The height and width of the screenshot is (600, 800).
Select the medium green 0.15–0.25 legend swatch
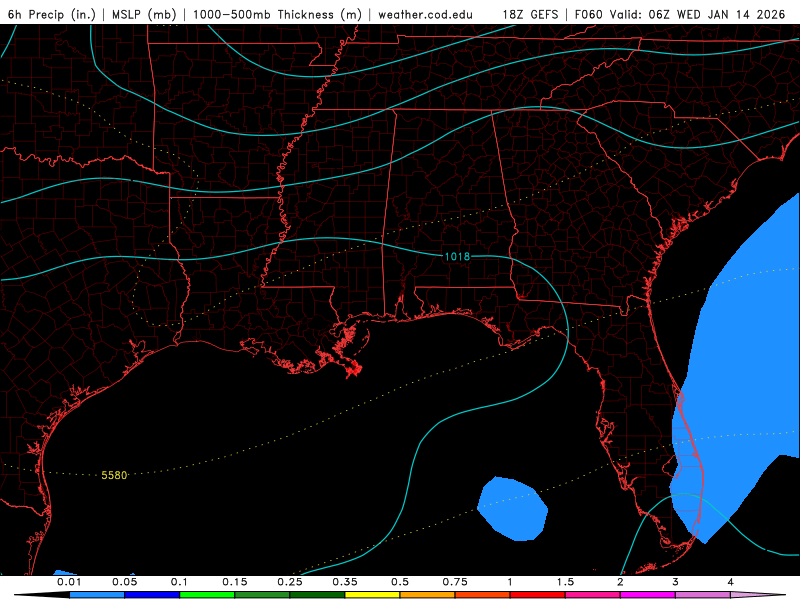click(x=262, y=595)
